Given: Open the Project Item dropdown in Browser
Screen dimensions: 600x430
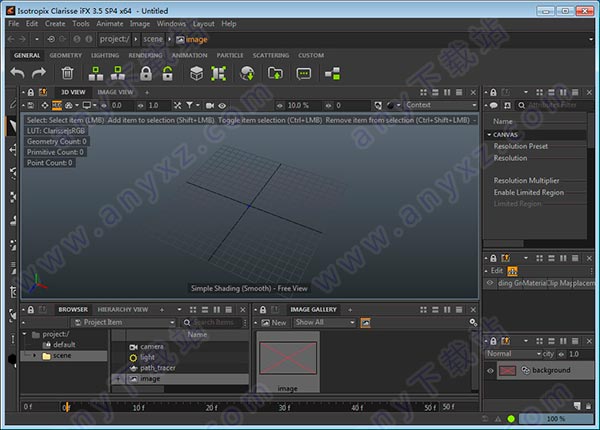Looking at the screenshot, I should [x=124, y=322].
